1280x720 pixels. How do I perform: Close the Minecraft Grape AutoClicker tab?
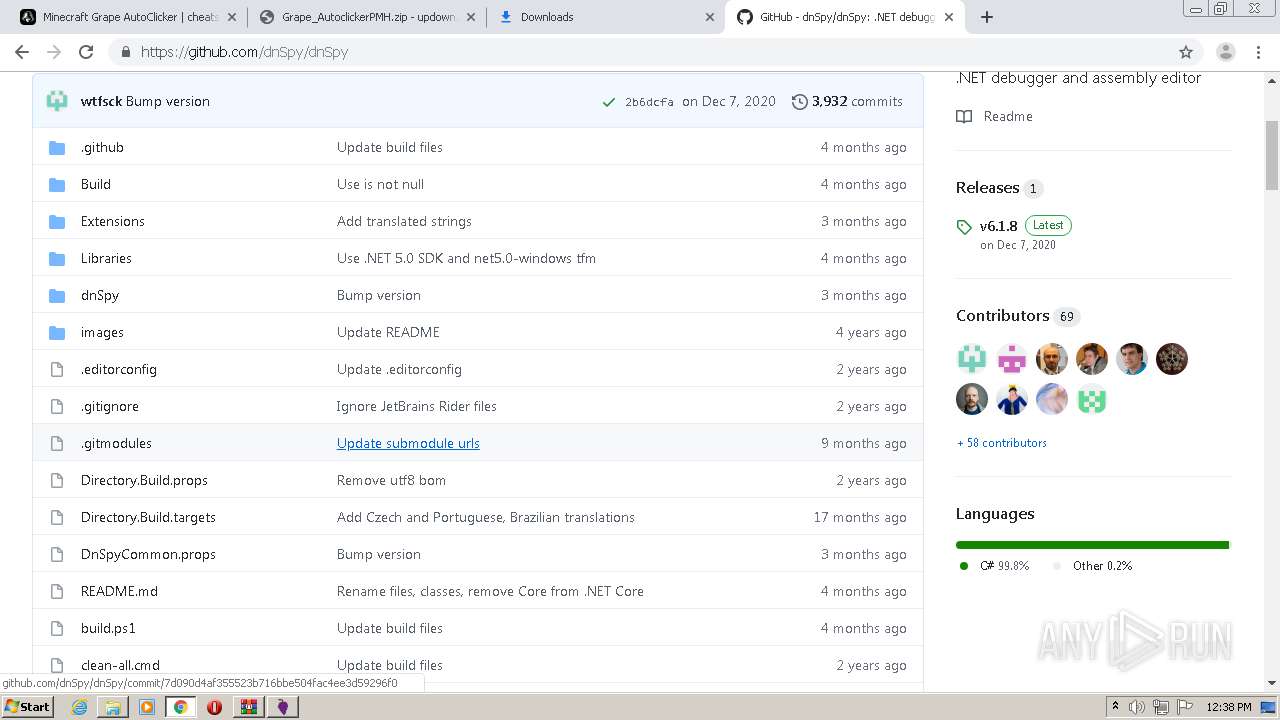click(232, 17)
